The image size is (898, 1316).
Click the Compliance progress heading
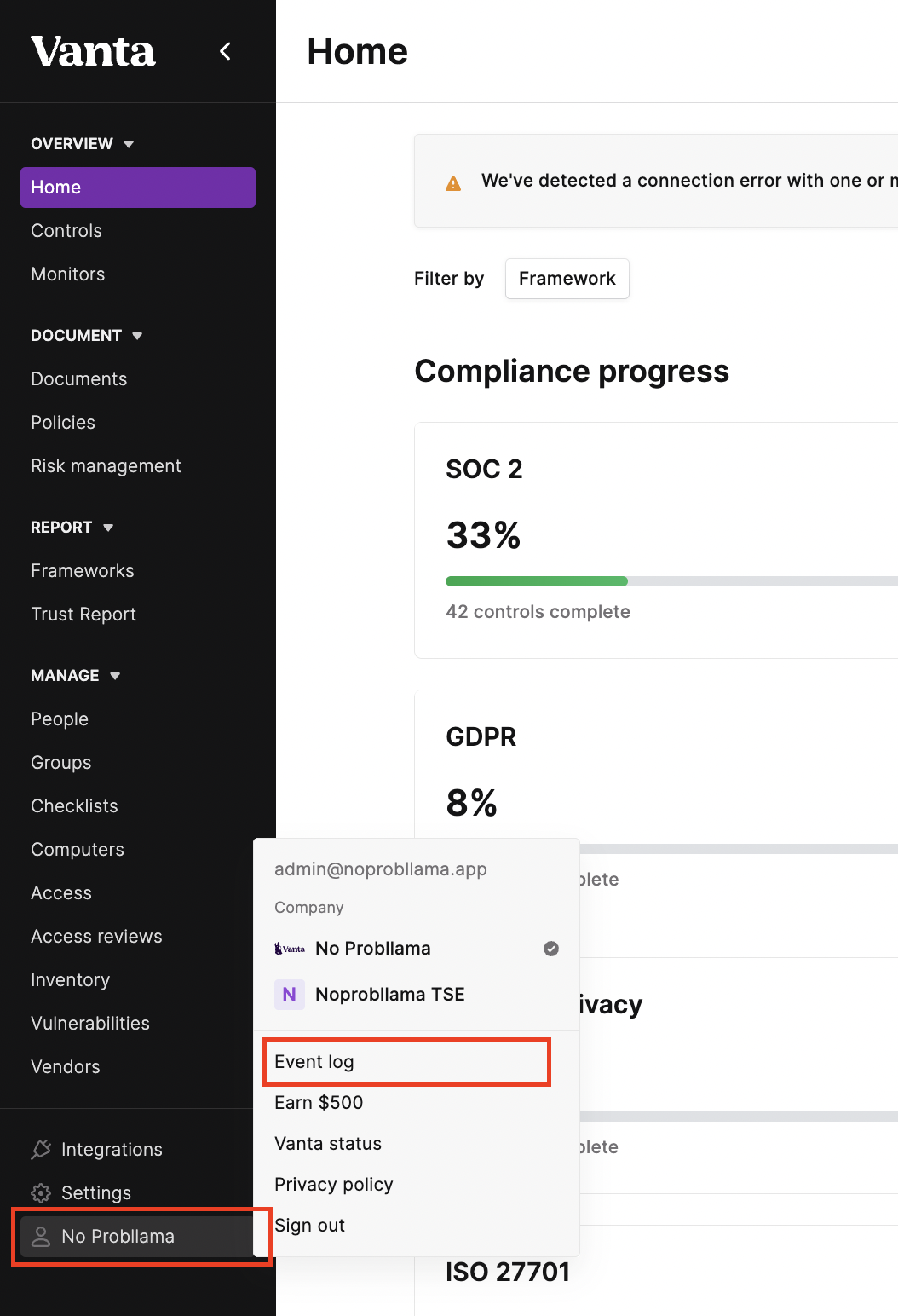572,372
